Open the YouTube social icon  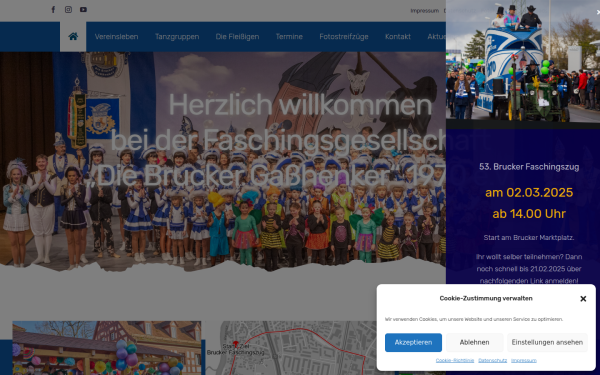pos(83,10)
